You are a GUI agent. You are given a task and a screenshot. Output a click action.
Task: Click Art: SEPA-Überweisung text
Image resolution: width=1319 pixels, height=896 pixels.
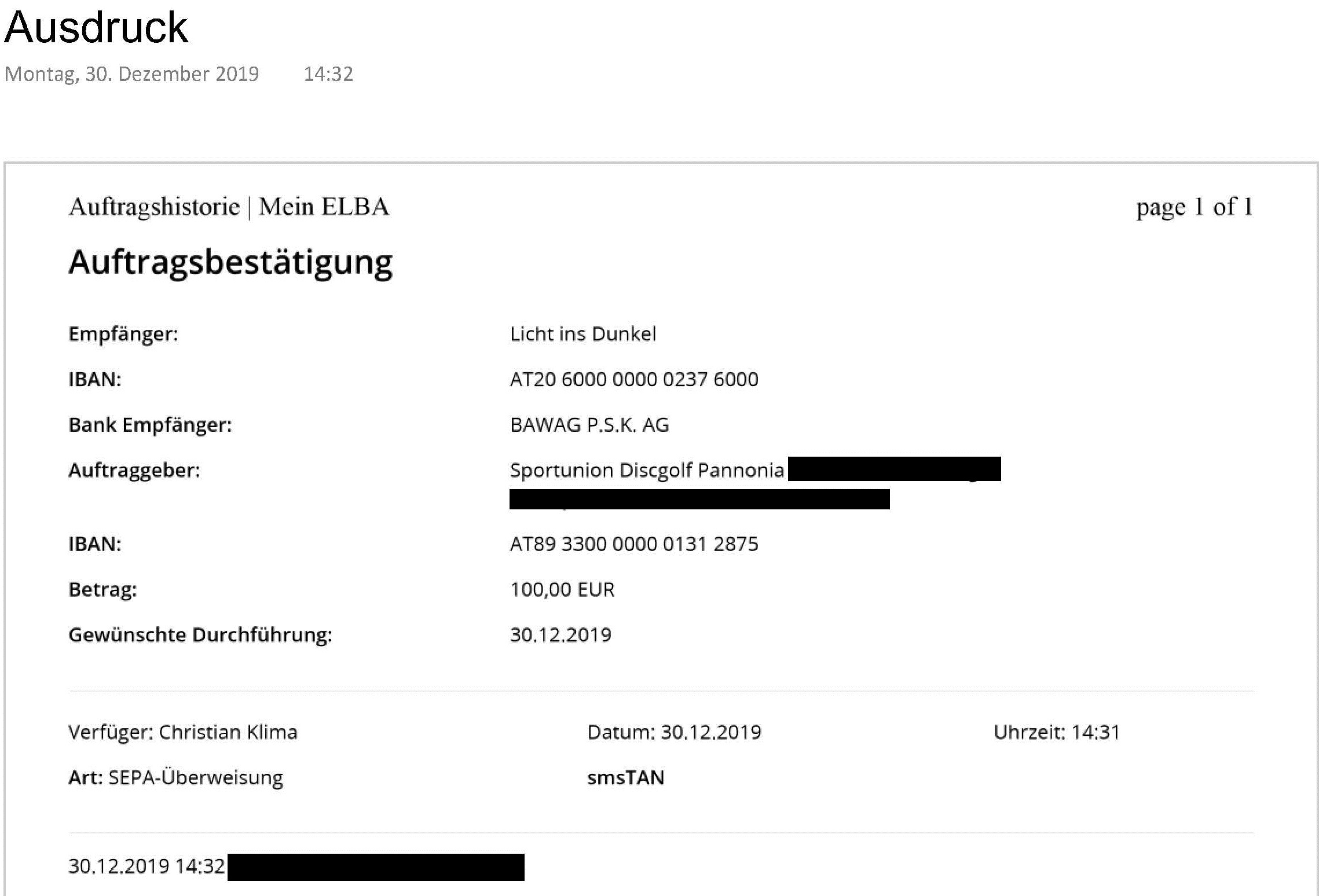(x=176, y=777)
